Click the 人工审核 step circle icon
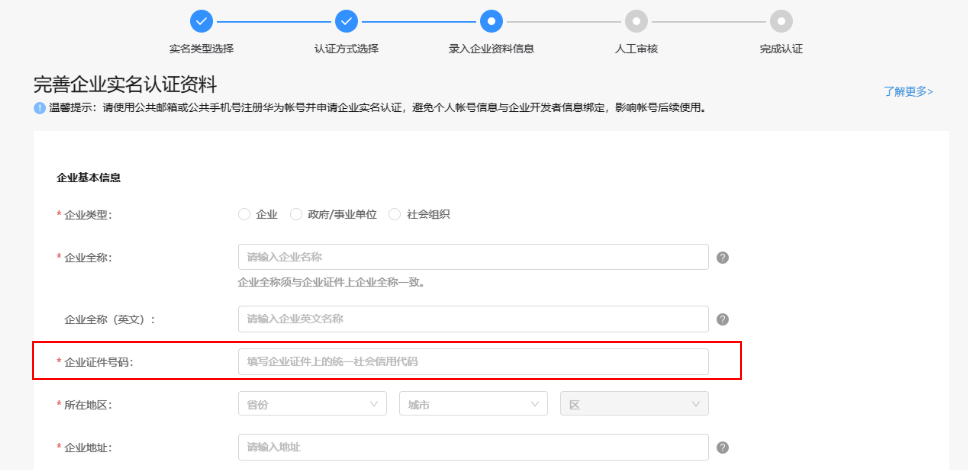This screenshot has width=968, height=470. pyautogui.click(x=635, y=21)
